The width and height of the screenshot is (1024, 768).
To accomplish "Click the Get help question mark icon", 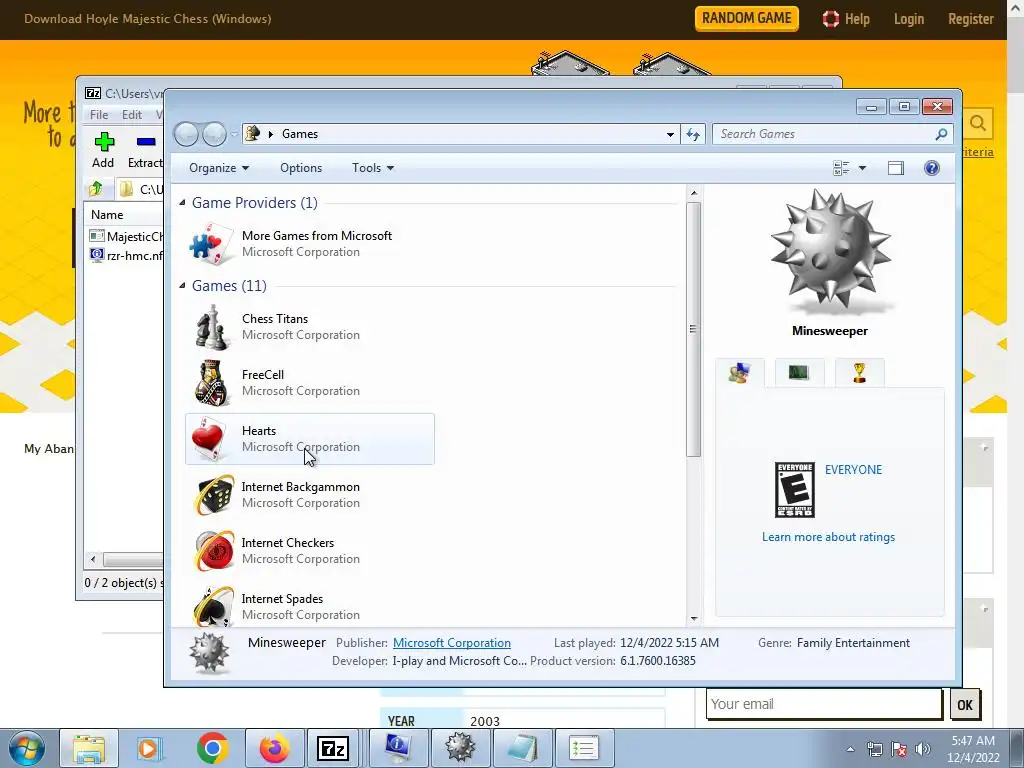I will click(931, 168).
